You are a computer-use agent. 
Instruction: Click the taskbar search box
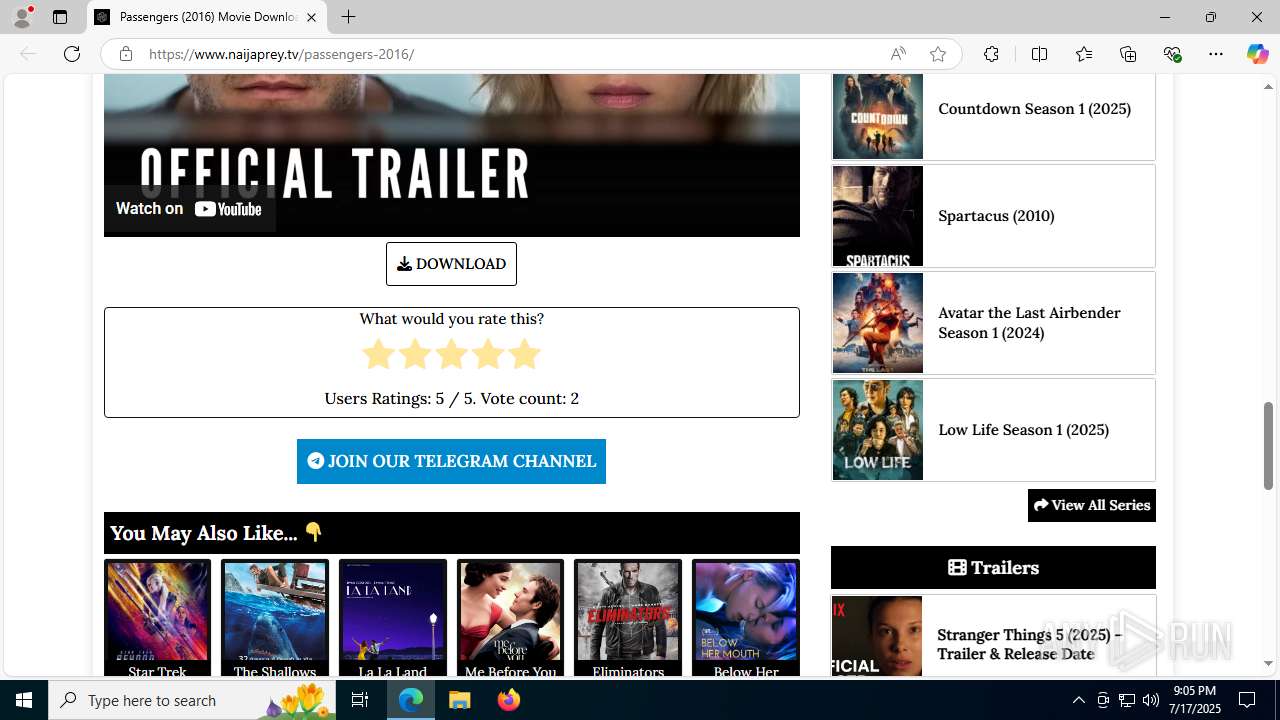(192, 700)
